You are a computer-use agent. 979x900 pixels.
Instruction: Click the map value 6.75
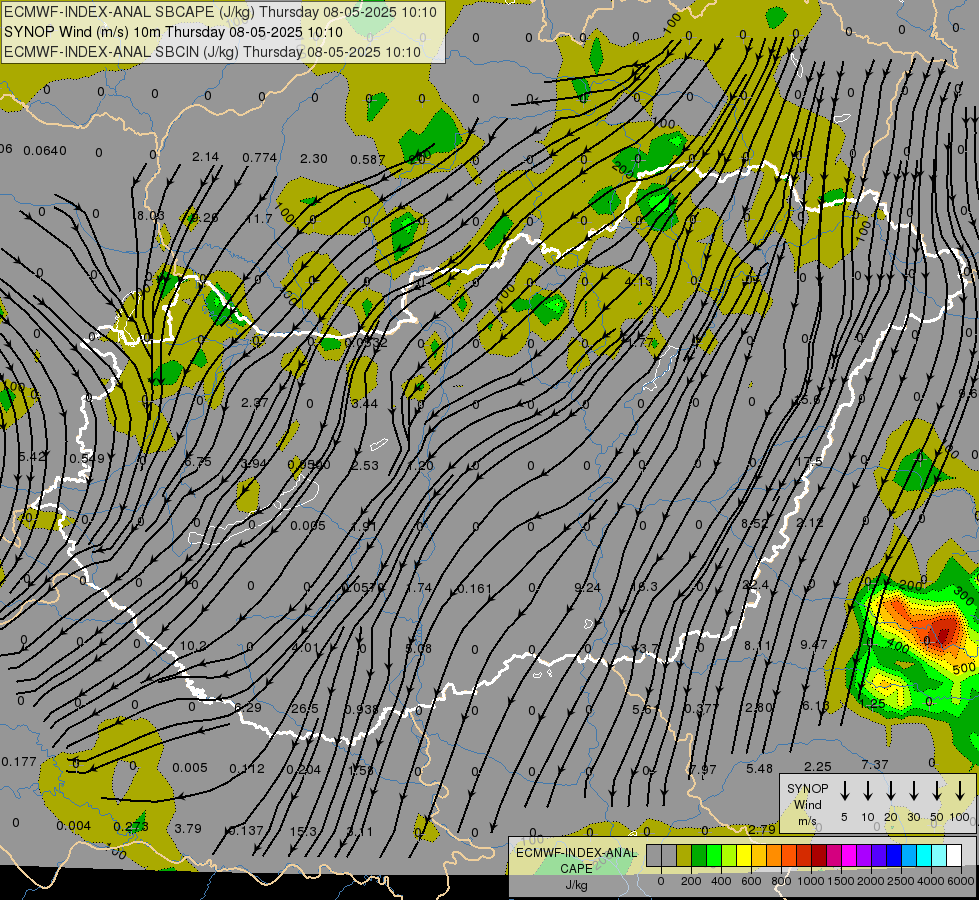pos(198,462)
